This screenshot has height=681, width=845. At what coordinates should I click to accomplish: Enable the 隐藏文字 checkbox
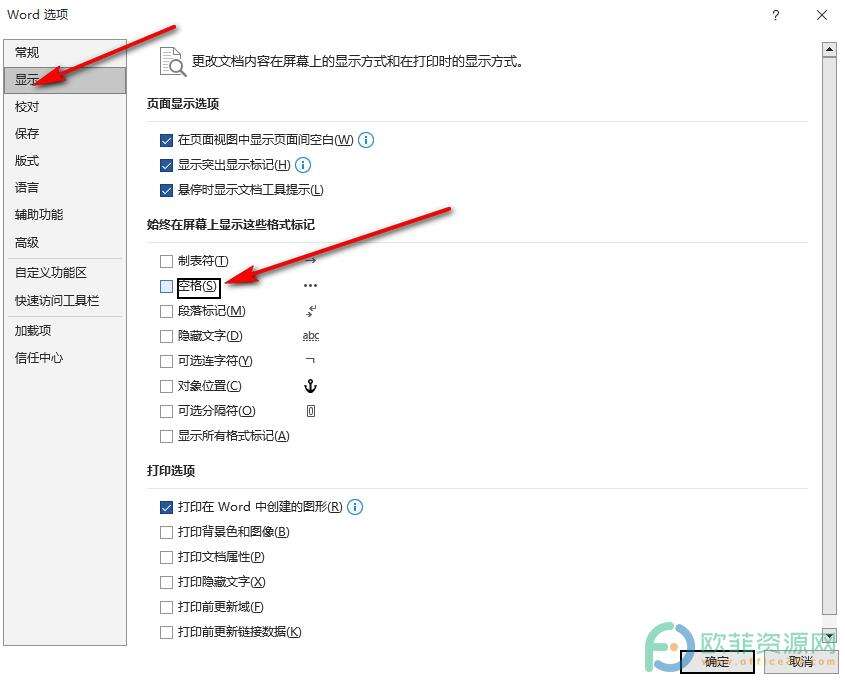coord(167,336)
